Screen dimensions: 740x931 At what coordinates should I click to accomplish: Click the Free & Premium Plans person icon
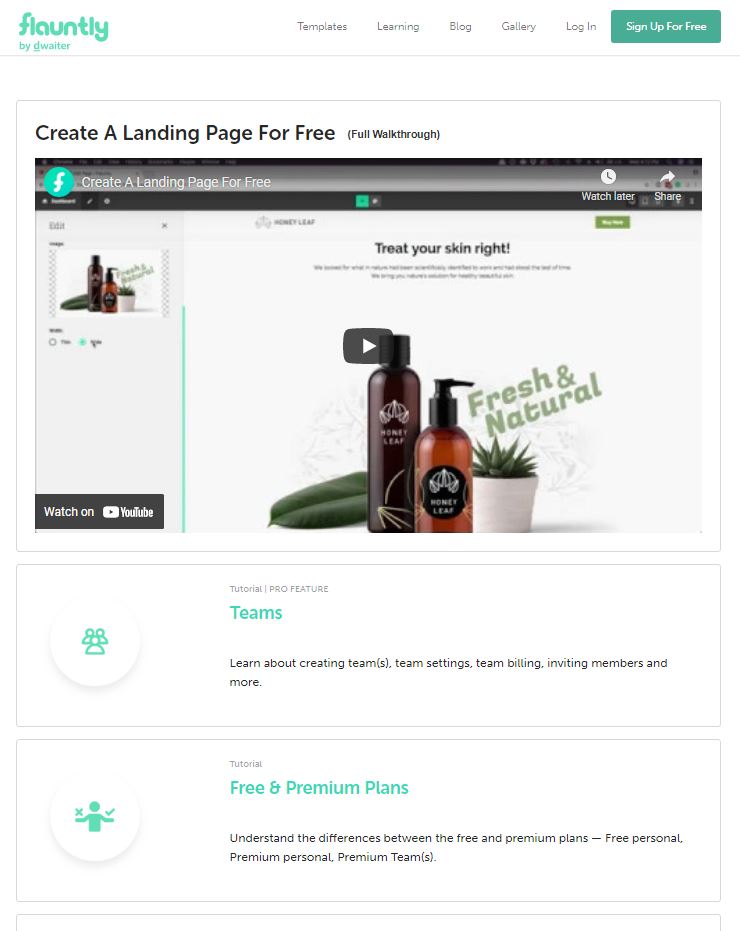[x=95, y=816]
